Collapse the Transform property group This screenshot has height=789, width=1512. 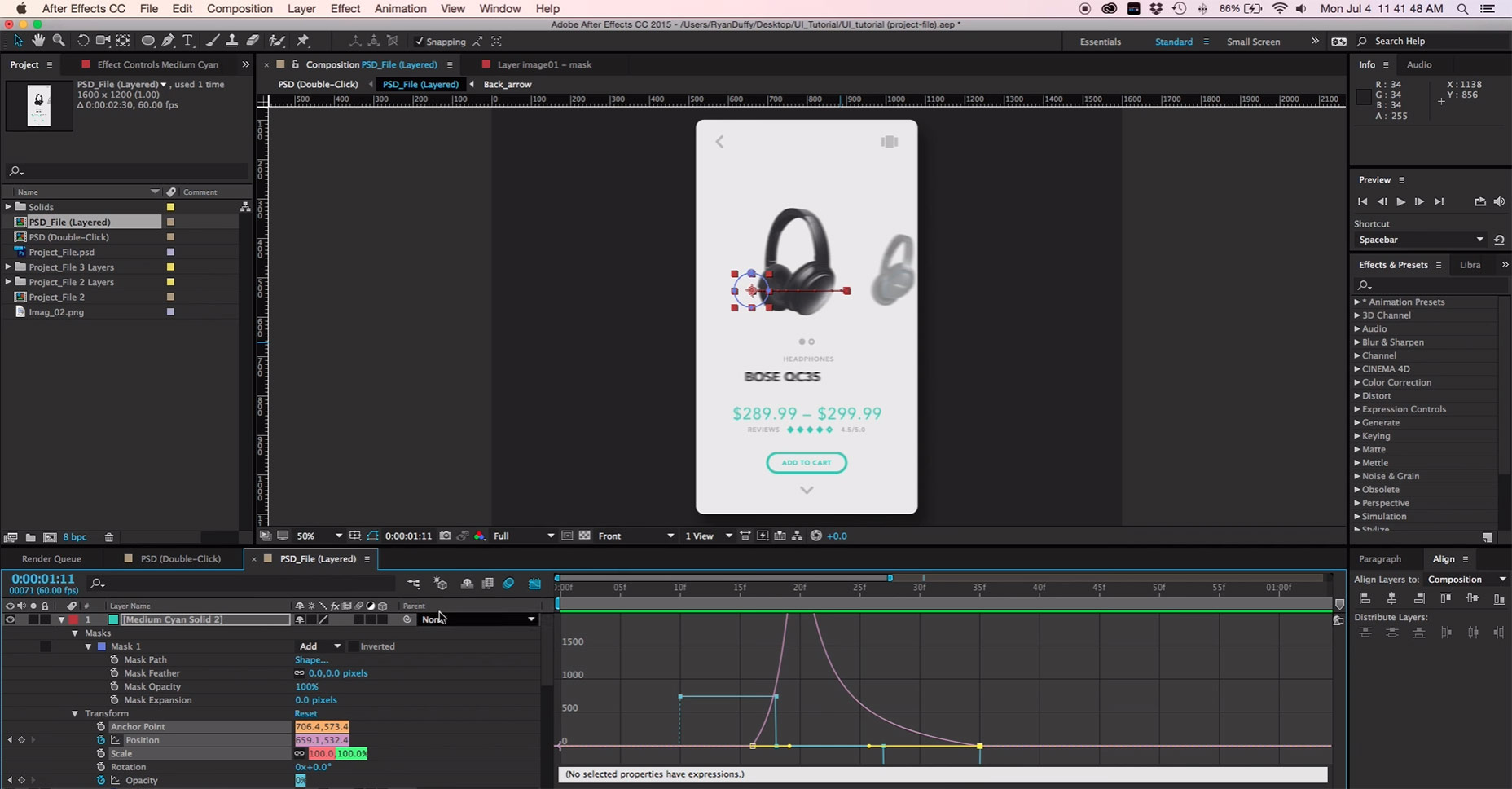pos(75,713)
